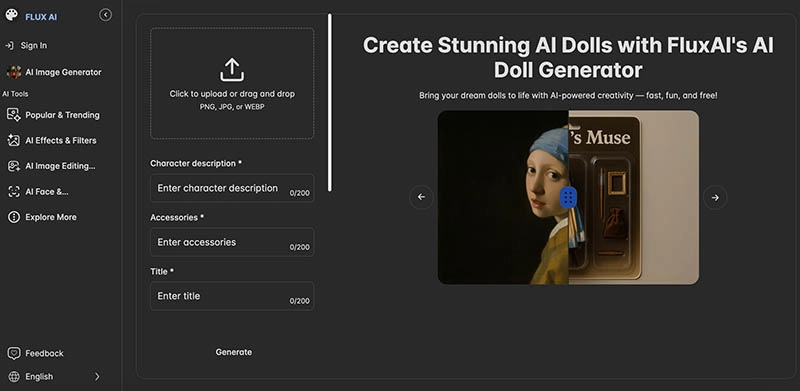Show next example with right arrow
The width and height of the screenshot is (800, 391).
tap(715, 198)
